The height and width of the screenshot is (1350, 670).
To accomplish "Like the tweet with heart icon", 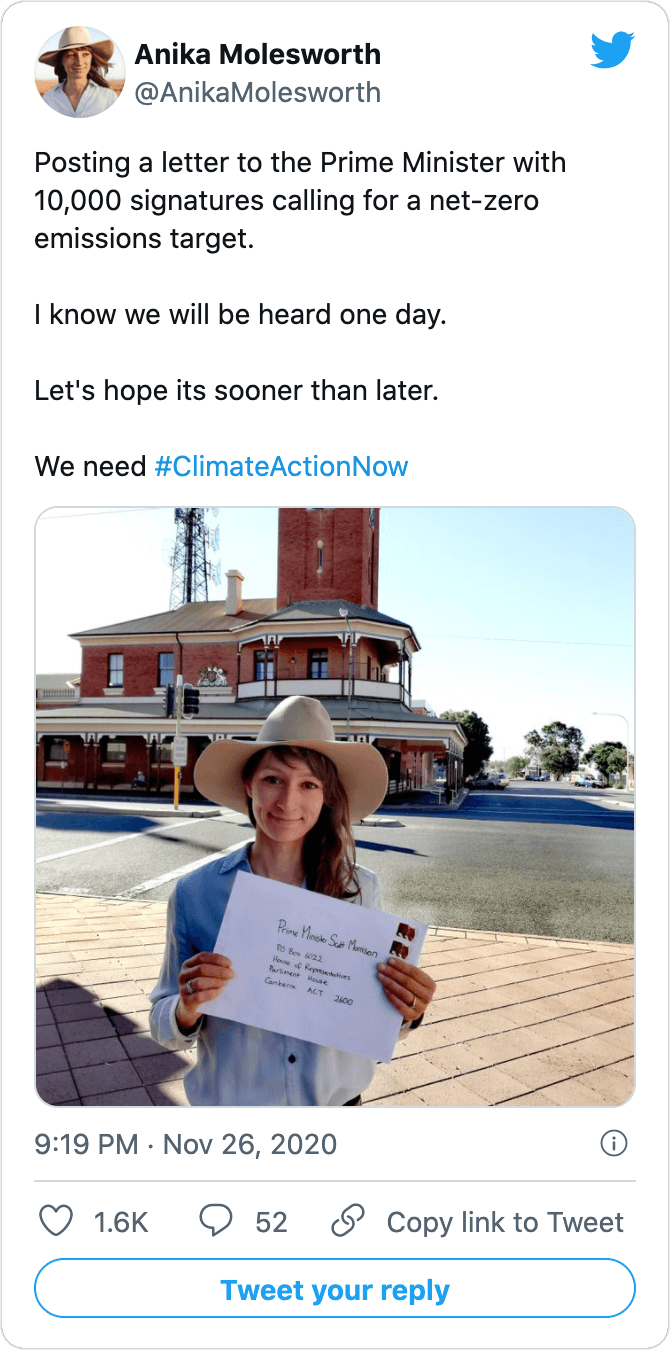I will click(x=56, y=1221).
